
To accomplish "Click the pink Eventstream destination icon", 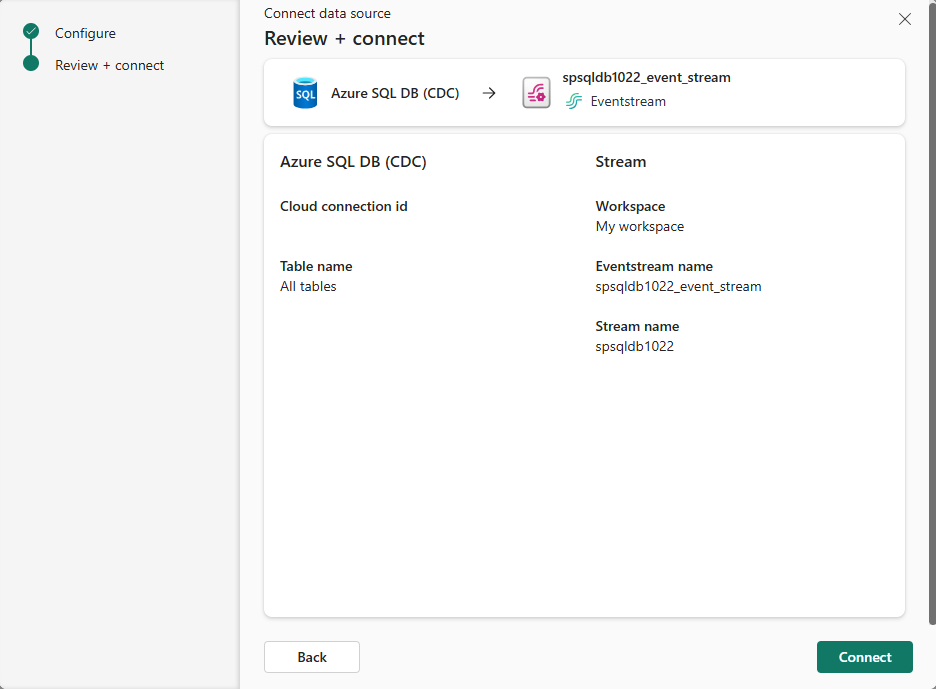I will click(x=536, y=92).
